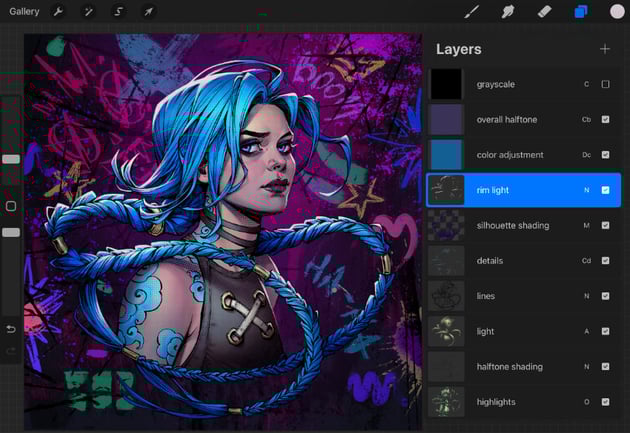Click the 'rim light' layer name

(493, 190)
